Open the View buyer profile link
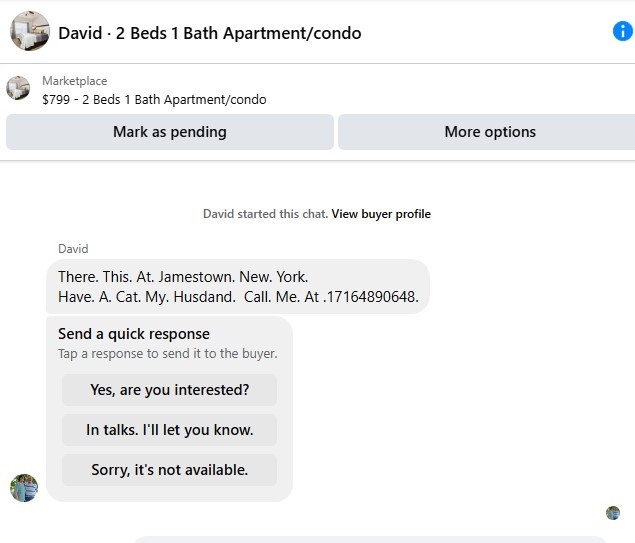The width and height of the screenshot is (635, 543). coord(381,214)
